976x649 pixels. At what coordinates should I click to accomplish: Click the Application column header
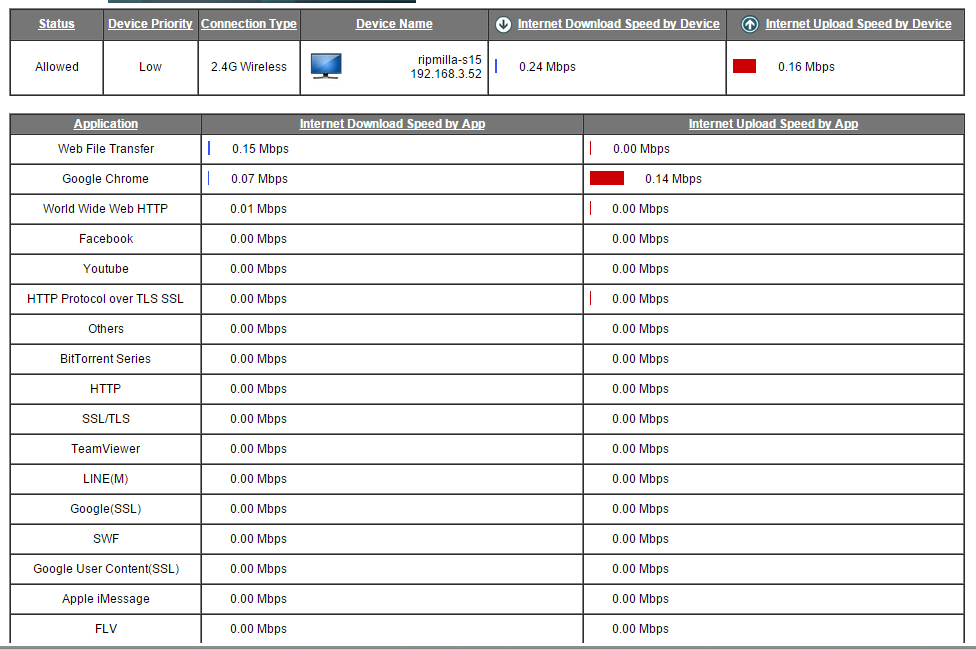pyautogui.click(x=106, y=124)
